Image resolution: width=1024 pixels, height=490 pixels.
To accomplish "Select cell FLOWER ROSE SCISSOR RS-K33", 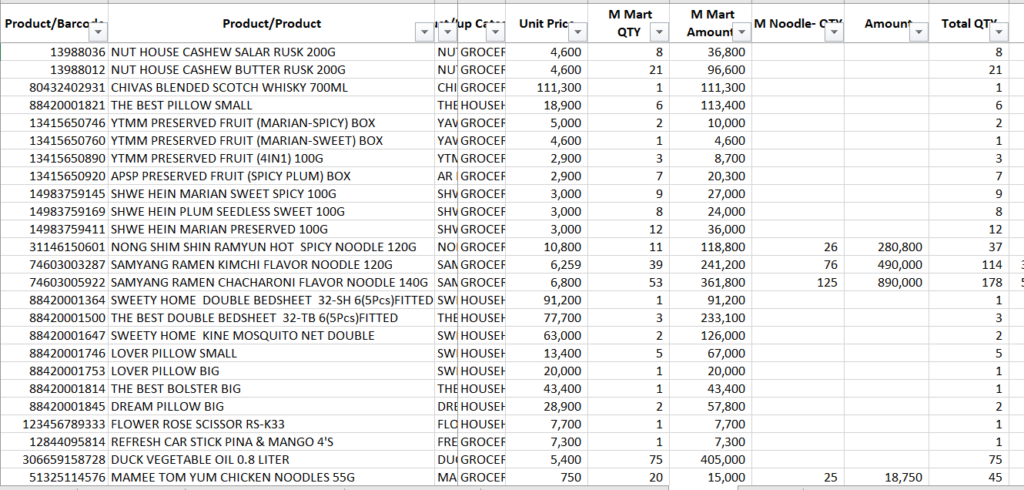I will pyautogui.click(x=272, y=424).
